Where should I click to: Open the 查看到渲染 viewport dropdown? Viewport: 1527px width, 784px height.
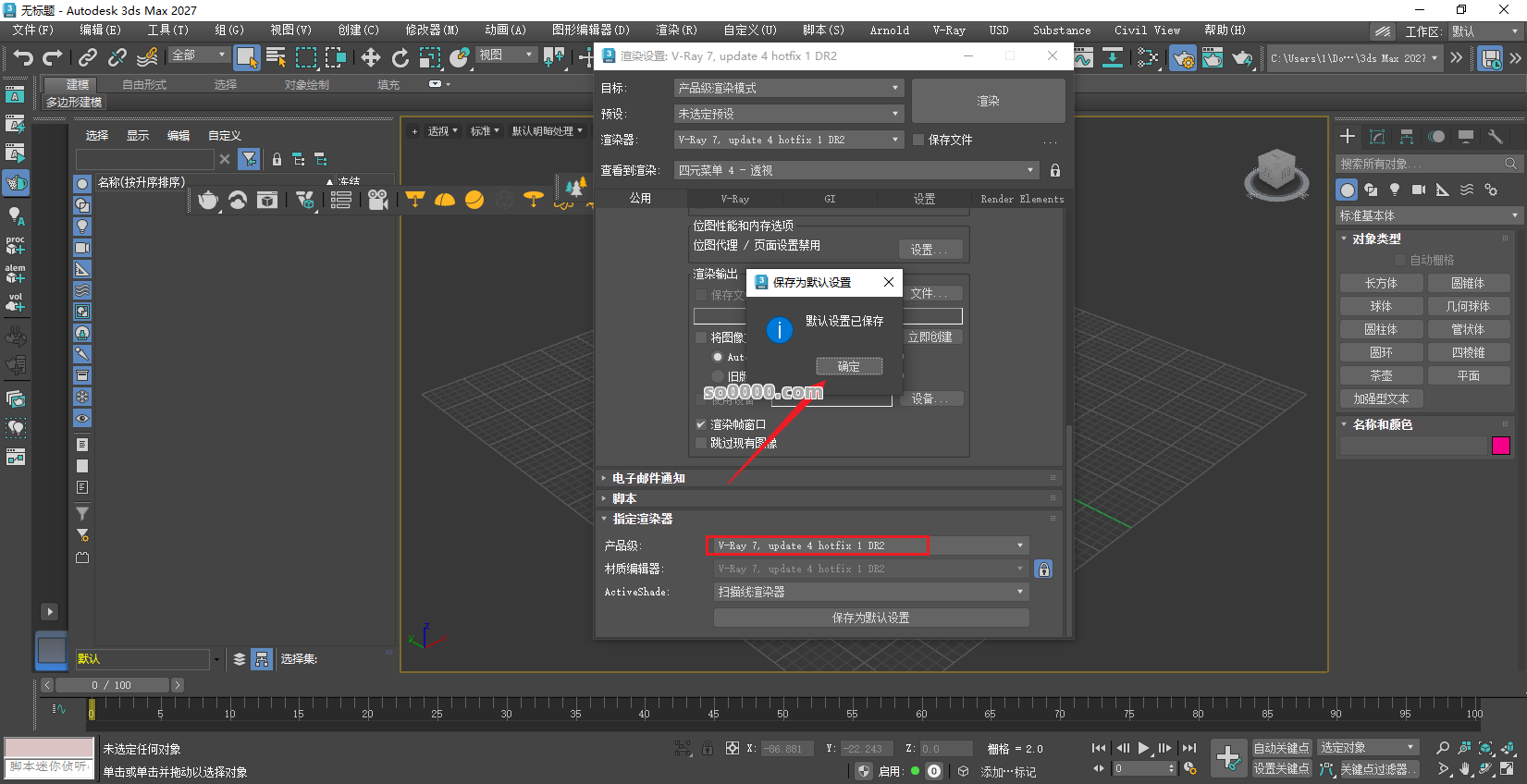coord(856,170)
